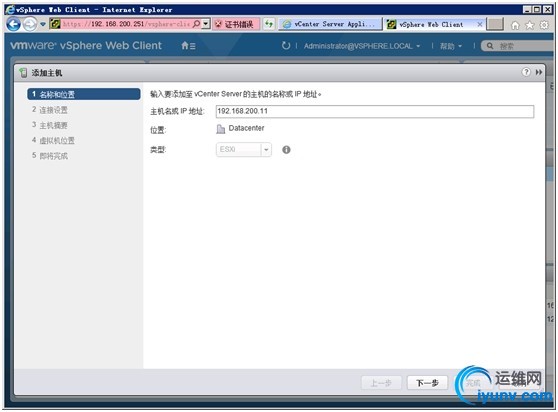Click the browser Forward arrow button

click(30, 24)
